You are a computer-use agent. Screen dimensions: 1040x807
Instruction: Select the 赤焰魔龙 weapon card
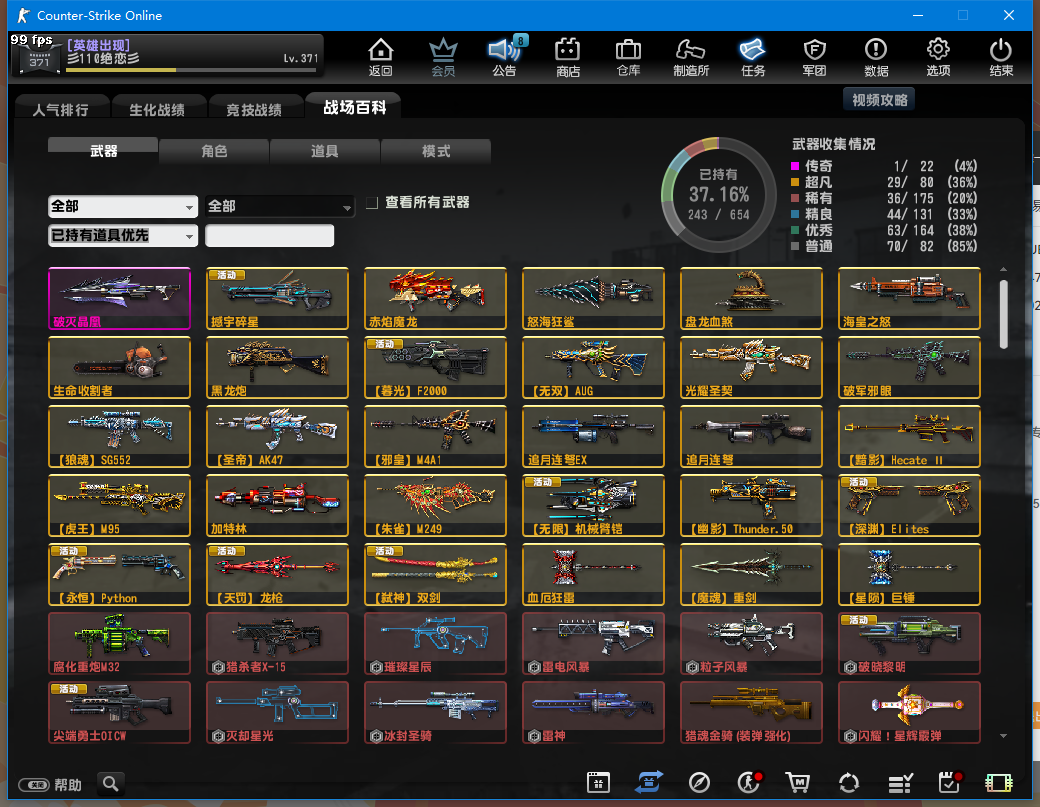(435, 298)
